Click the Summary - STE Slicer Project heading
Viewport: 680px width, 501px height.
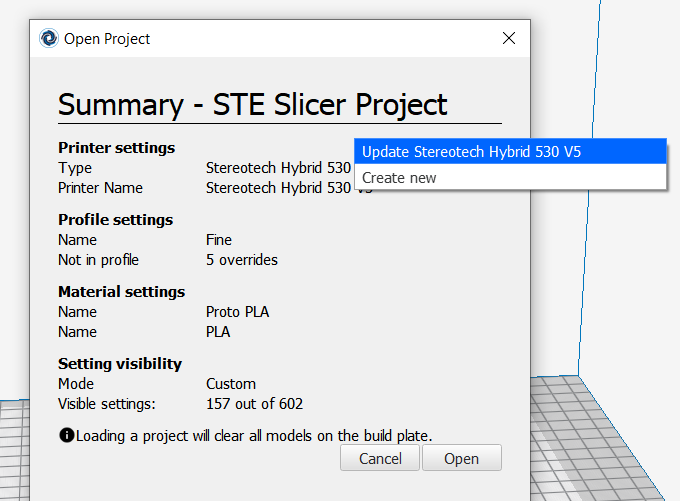(252, 105)
